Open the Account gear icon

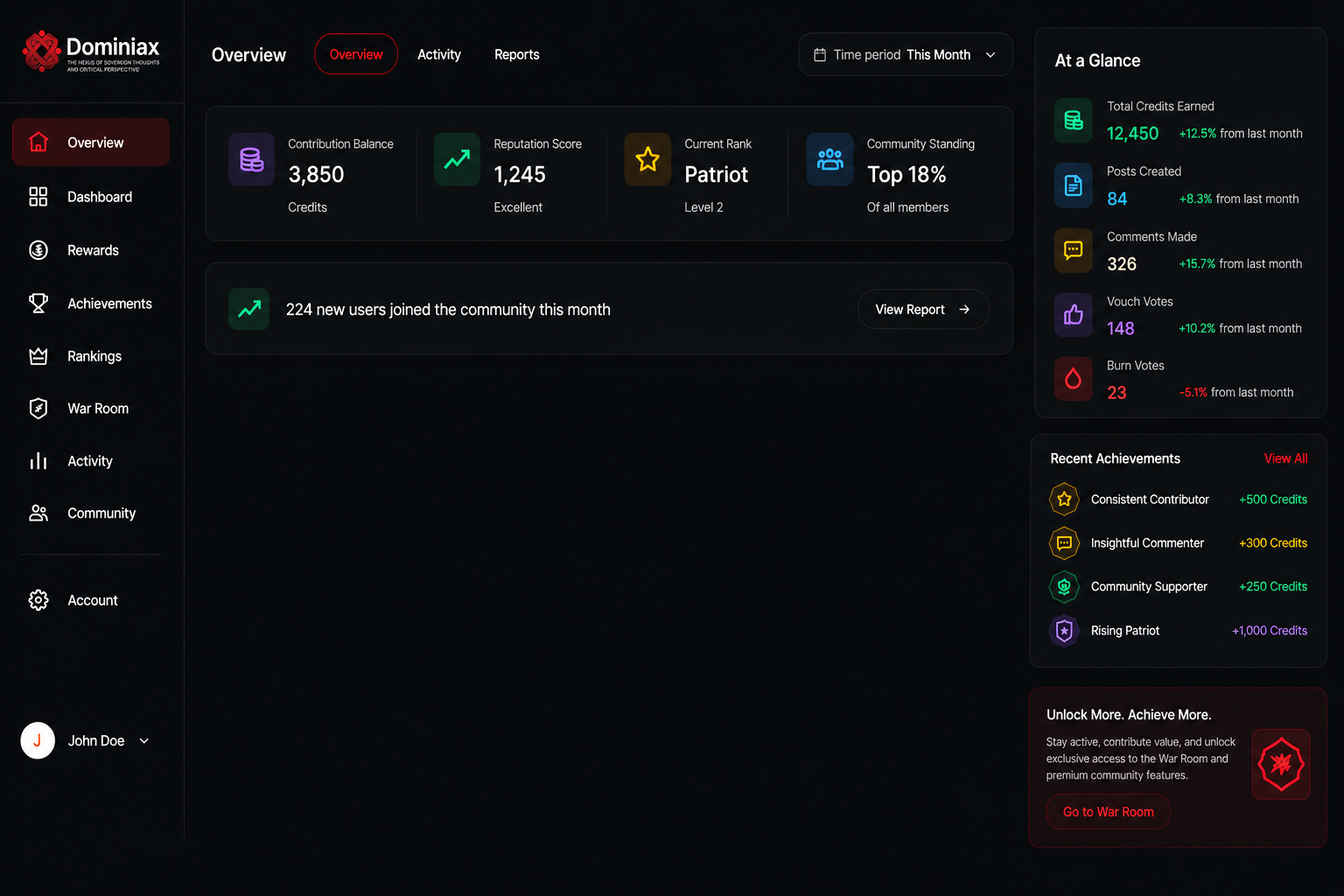38,600
